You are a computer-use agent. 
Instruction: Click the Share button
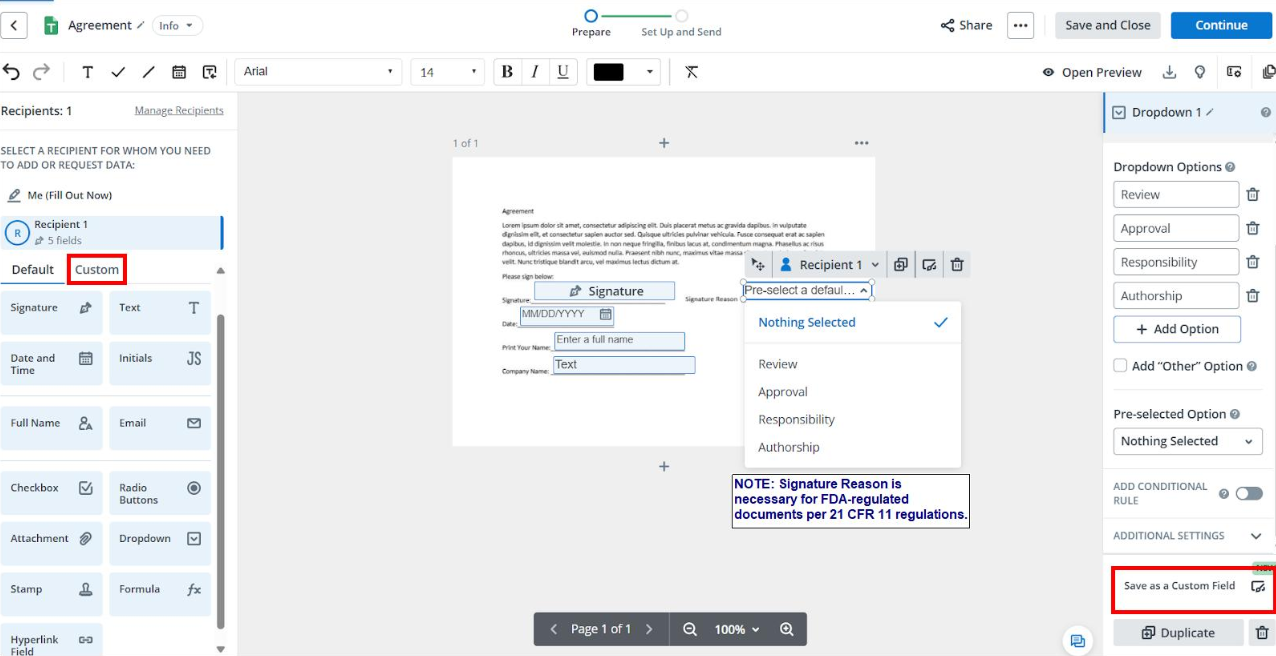966,25
